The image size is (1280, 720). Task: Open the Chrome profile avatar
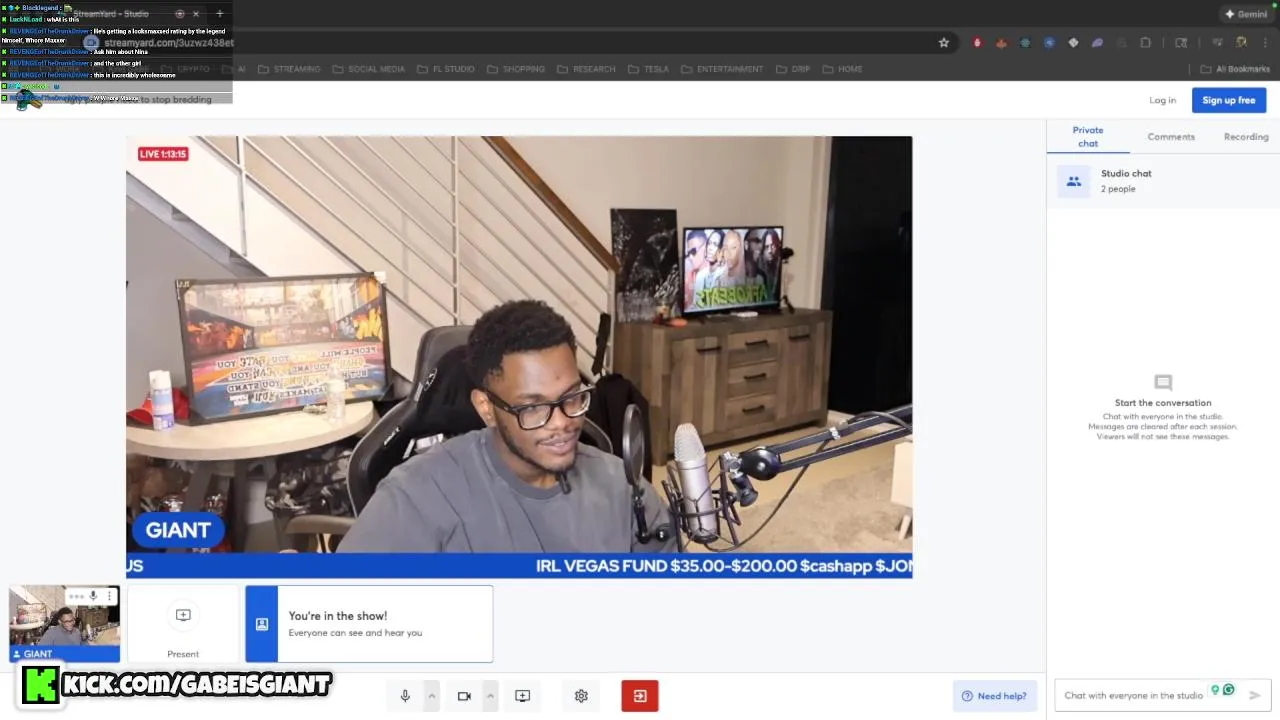coord(1241,43)
